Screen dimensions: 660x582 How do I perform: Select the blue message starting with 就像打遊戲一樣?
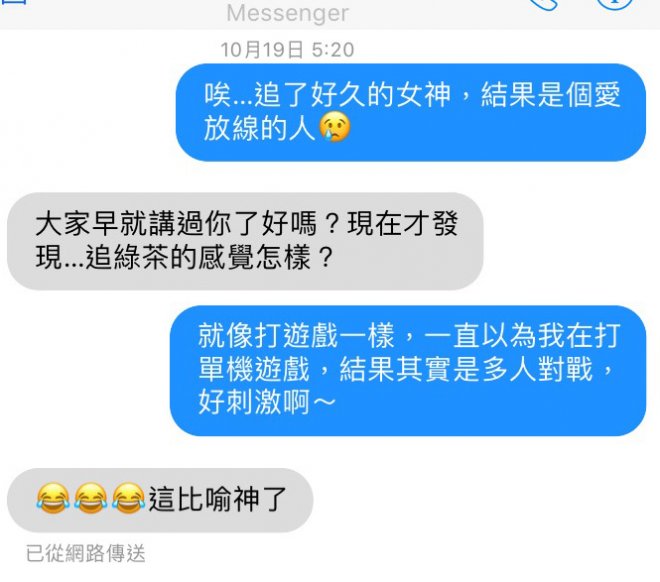(408, 371)
